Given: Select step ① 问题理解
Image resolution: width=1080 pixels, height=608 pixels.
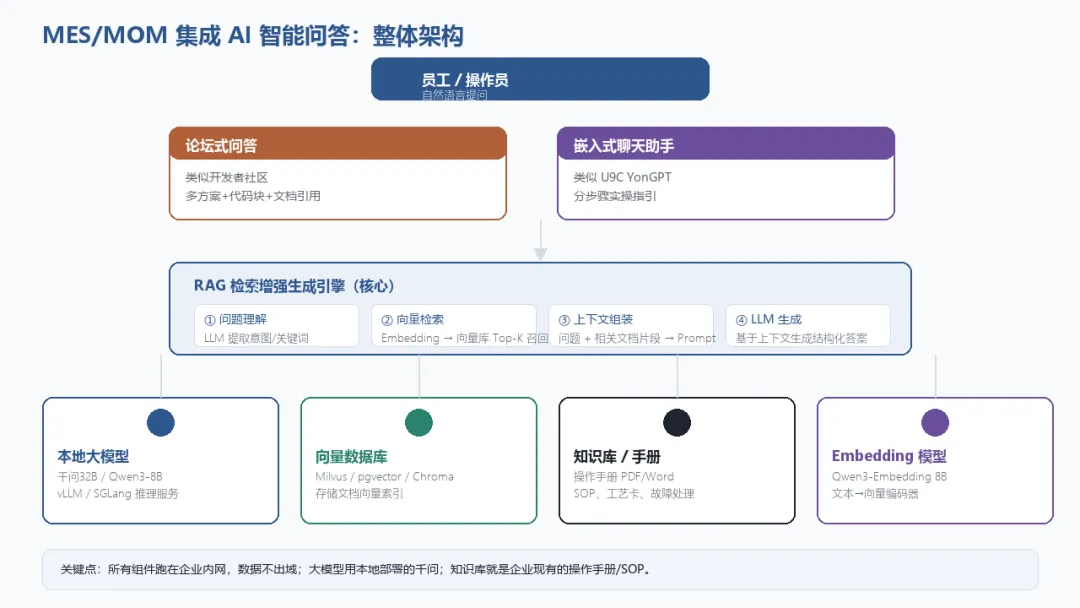Looking at the screenshot, I should click(277, 326).
